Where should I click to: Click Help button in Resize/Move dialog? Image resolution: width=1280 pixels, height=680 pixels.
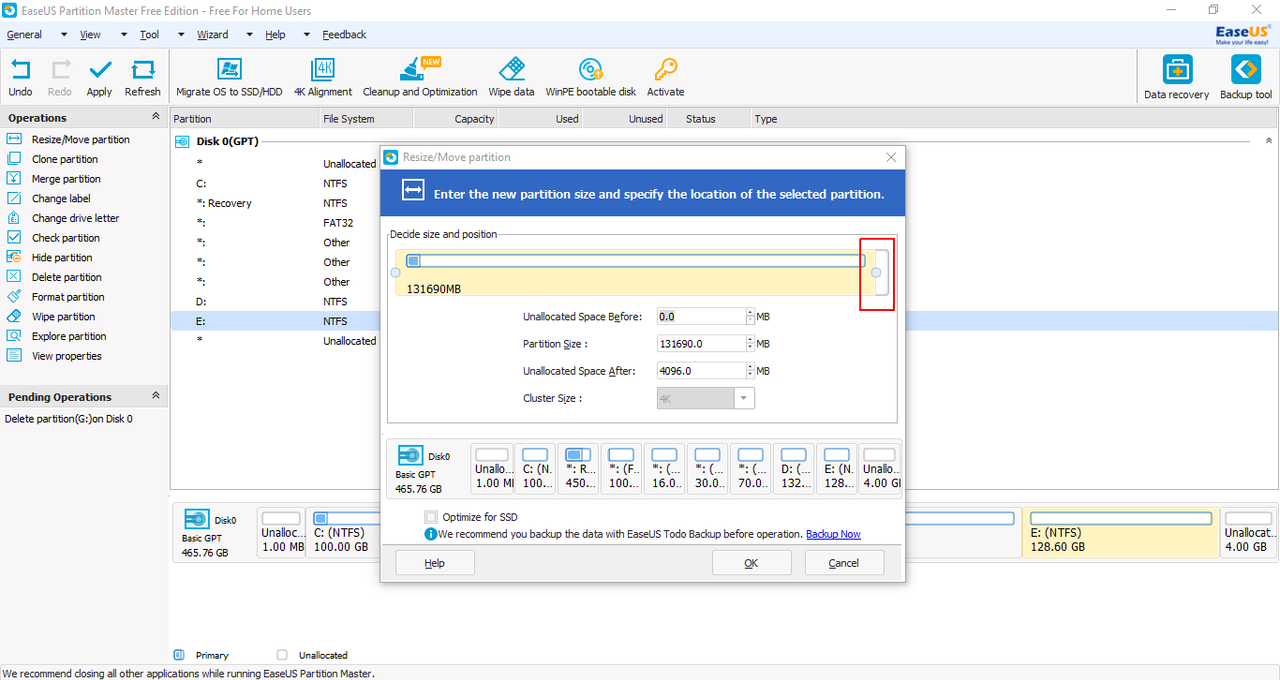(435, 563)
